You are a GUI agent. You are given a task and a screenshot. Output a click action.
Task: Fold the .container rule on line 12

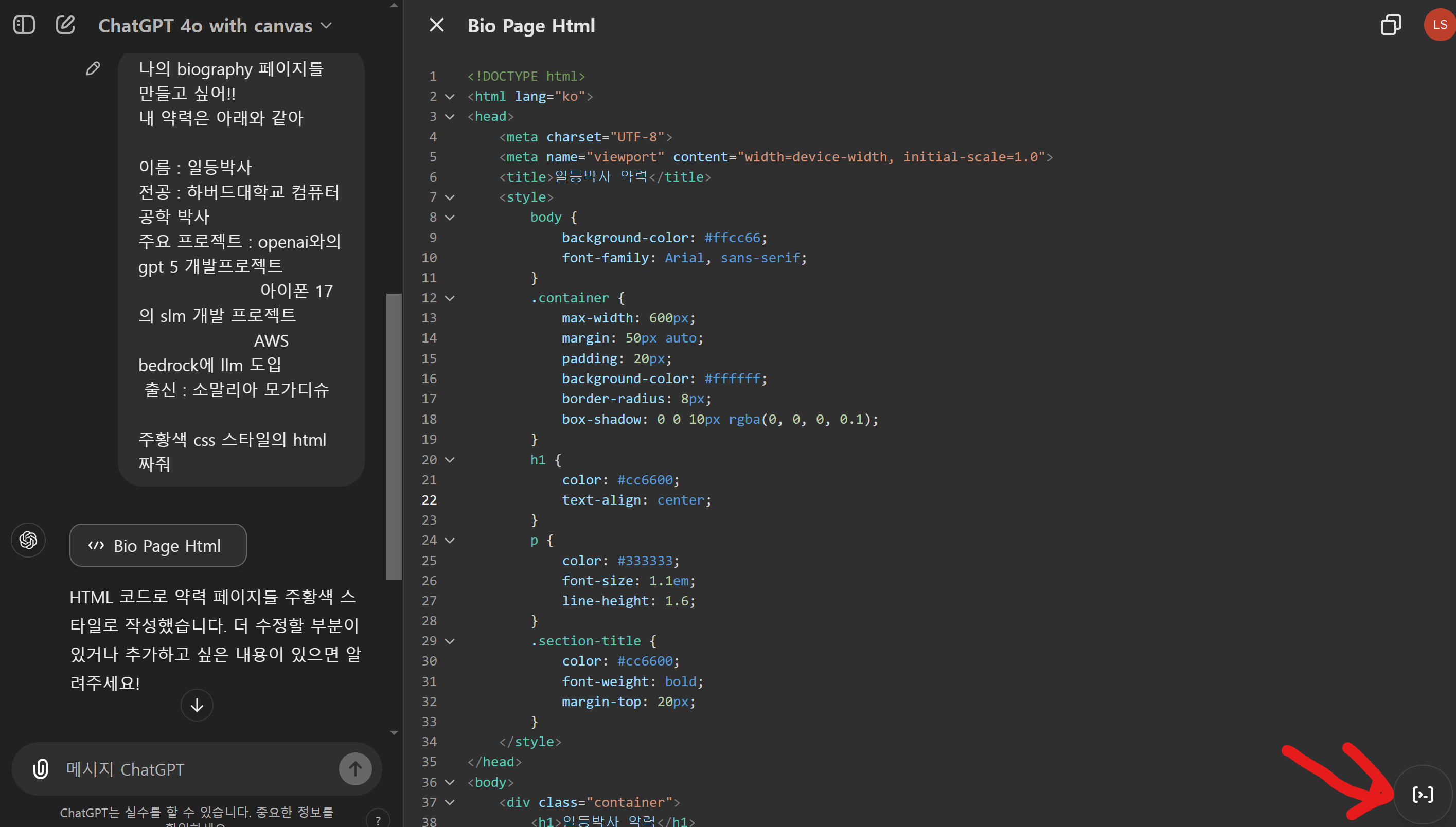[449, 298]
